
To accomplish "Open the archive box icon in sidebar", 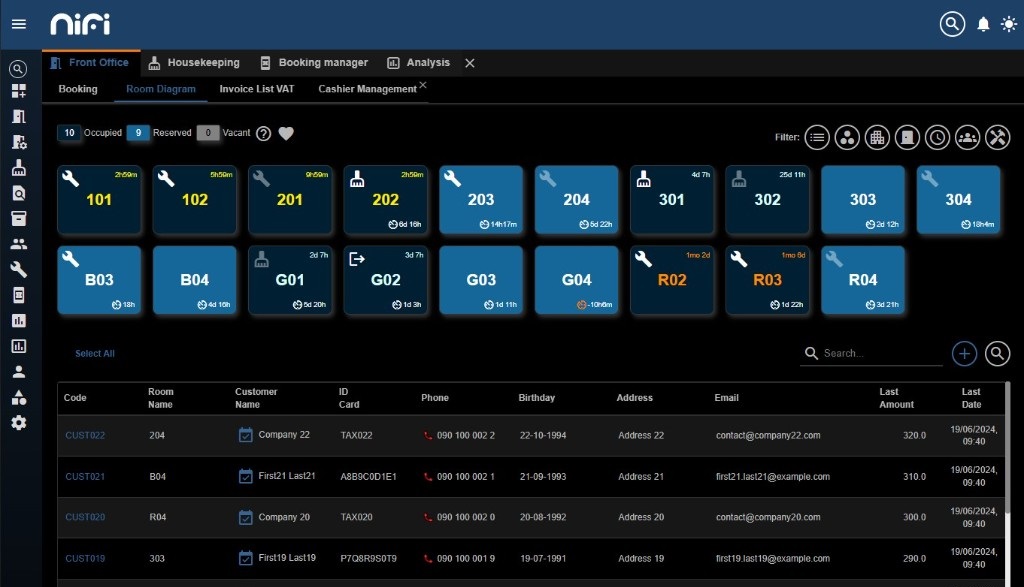I will (x=18, y=219).
